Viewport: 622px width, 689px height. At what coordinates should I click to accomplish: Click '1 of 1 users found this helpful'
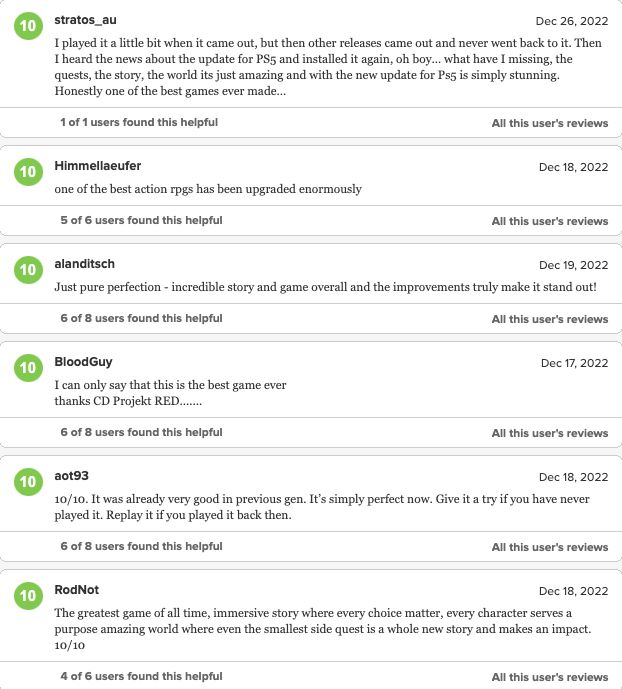pyautogui.click(x=139, y=122)
